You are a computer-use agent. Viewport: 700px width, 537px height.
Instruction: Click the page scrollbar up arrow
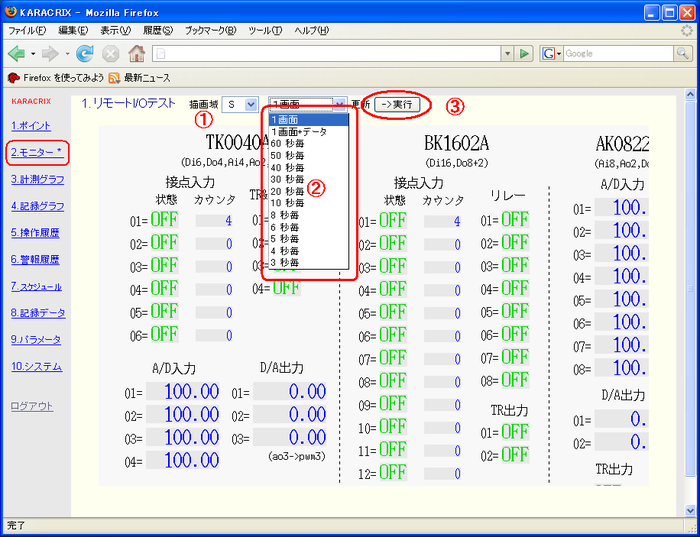point(690,94)
